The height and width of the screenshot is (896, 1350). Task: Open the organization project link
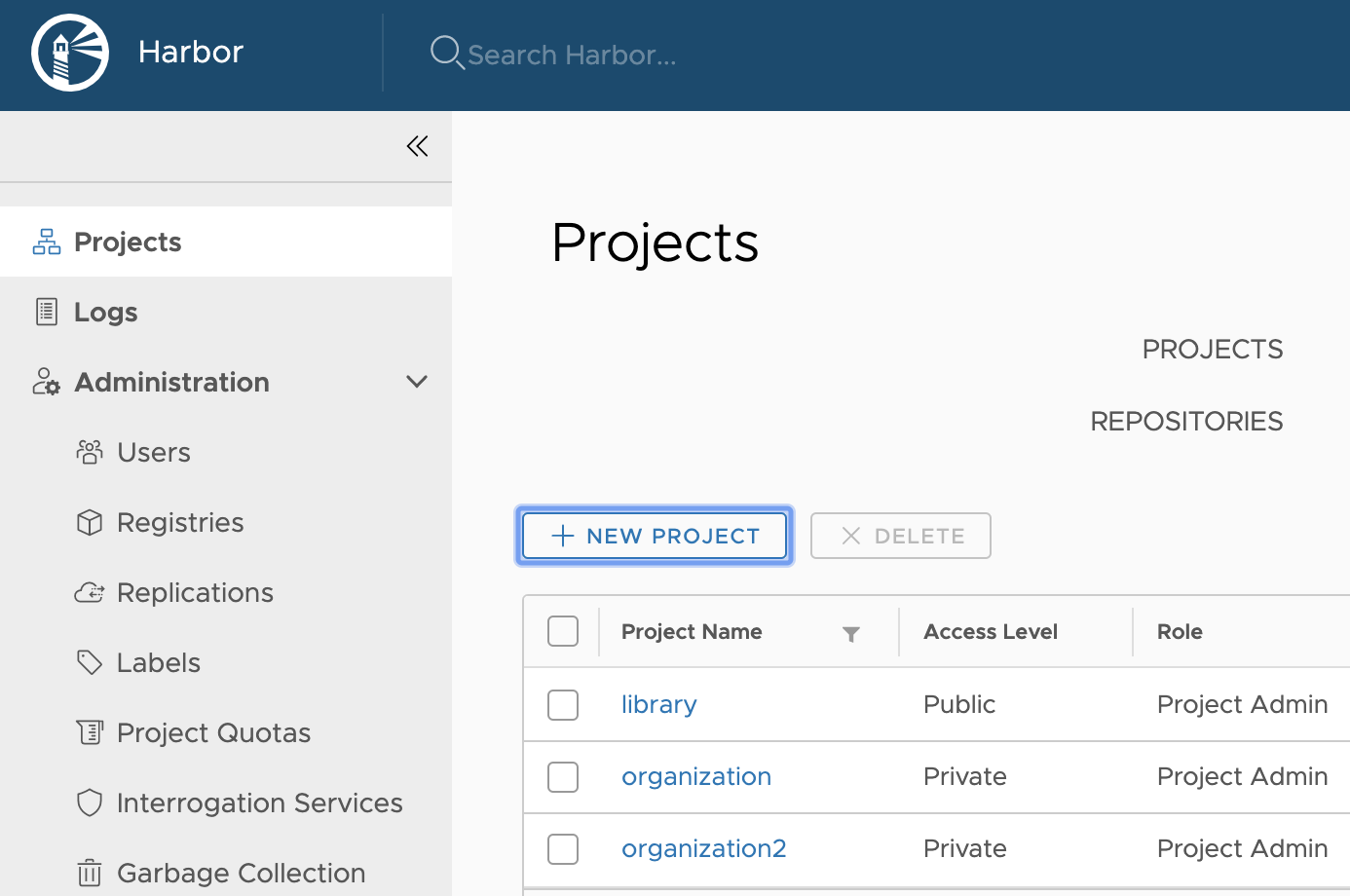(x=696, y=776)
